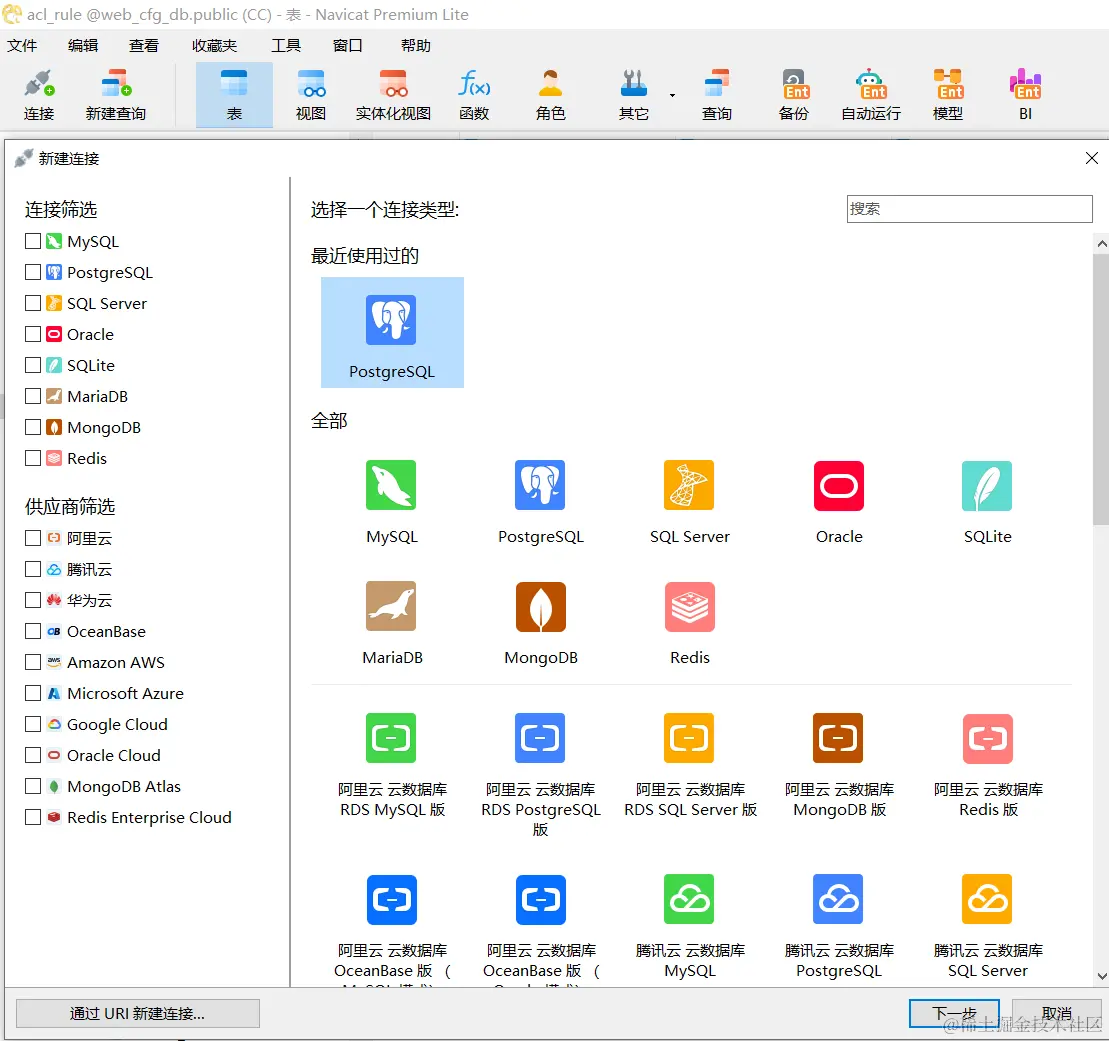The image size is (1109, 1041).
Task: Enable the 腾讯云 vendor filter checkbox
Action: (x=33, y=569)
